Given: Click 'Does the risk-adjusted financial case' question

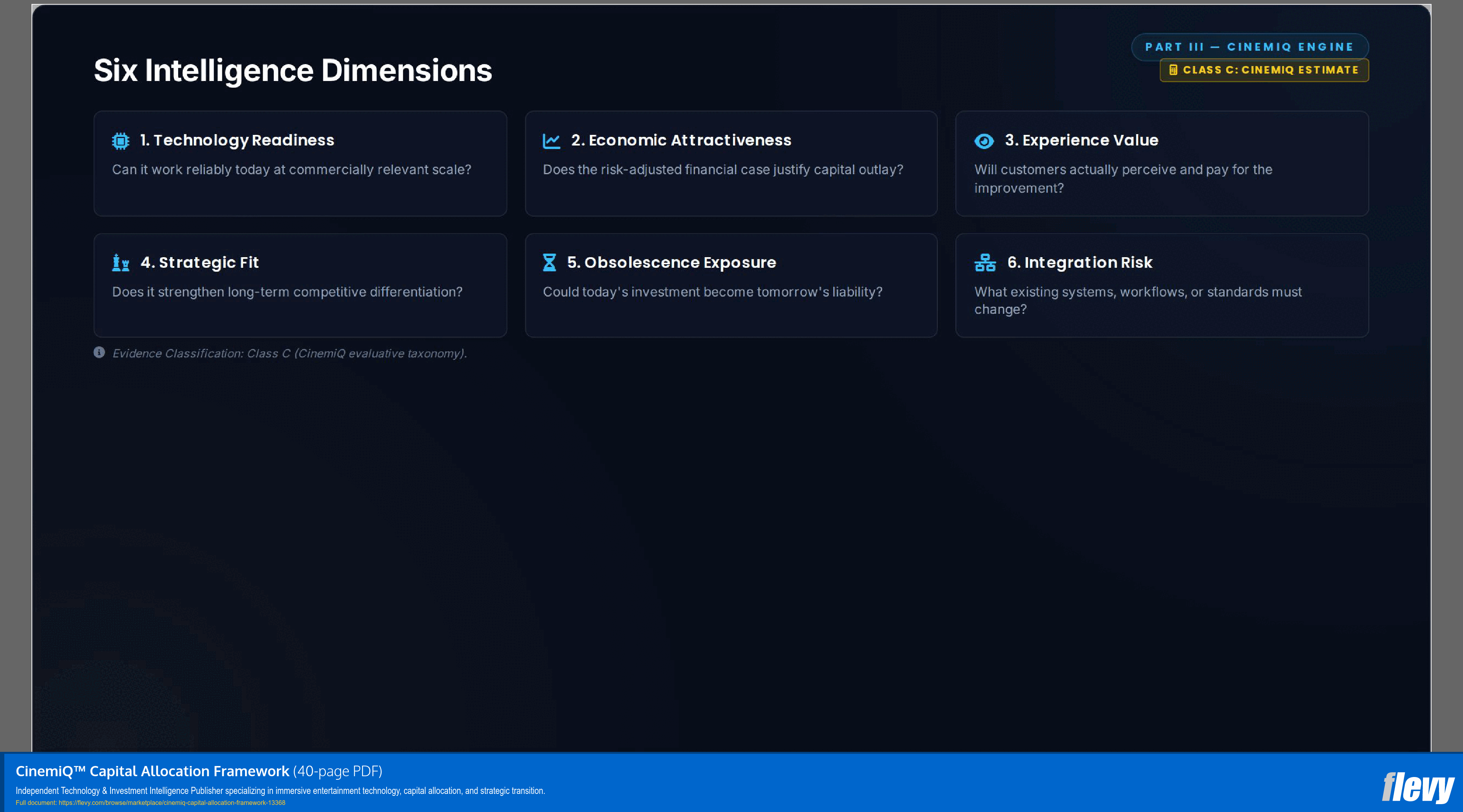Looking at the screenshot, I should [722, 170].
